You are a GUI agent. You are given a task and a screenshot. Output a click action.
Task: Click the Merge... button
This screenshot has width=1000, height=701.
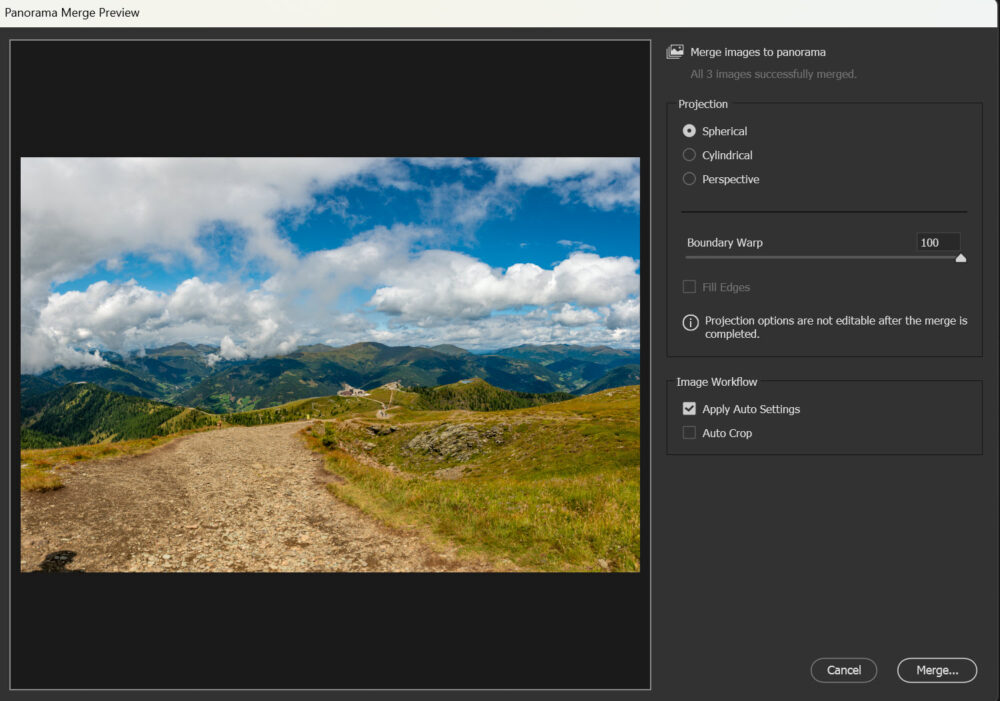(937, 670)
